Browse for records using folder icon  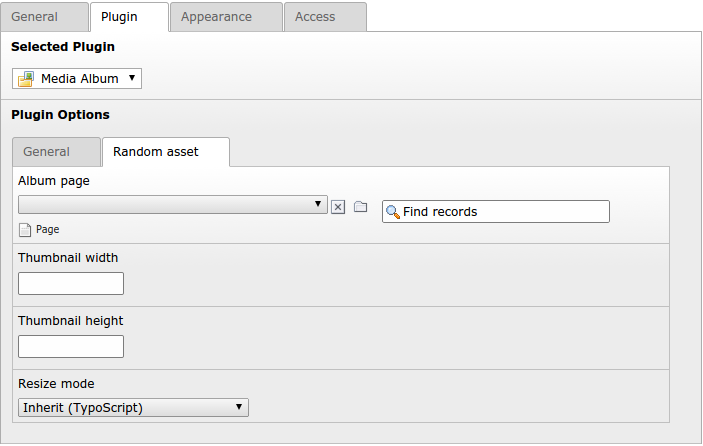tap(360, 207)
